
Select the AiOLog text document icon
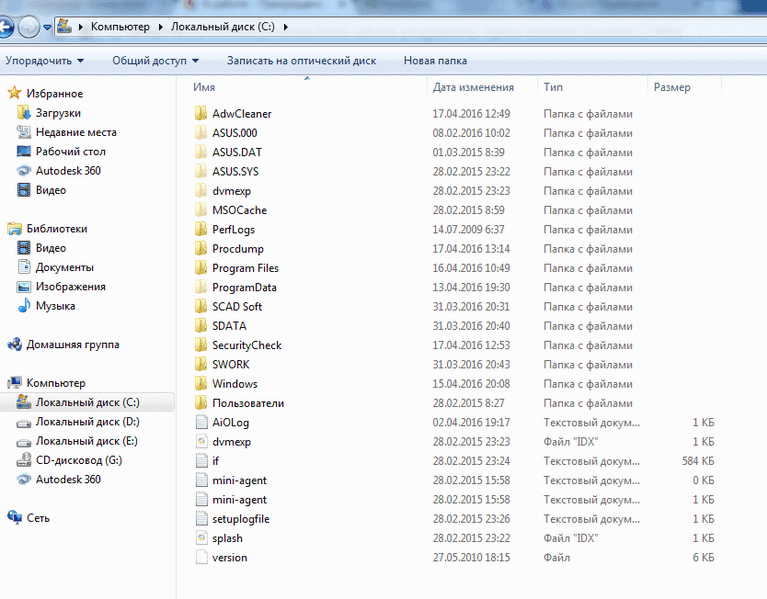coord(202,422)
